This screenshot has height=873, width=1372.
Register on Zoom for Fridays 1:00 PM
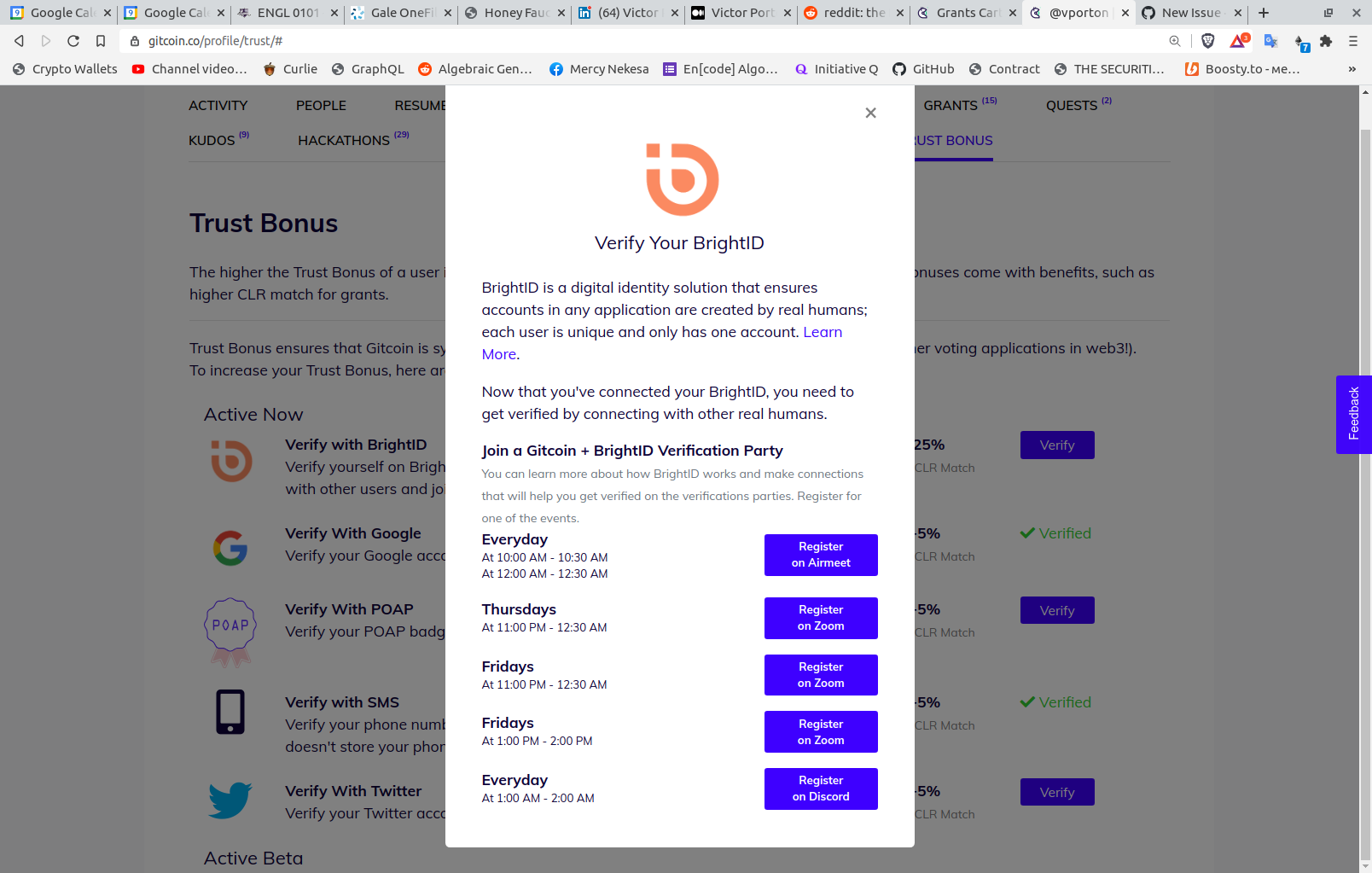point(821,732)
